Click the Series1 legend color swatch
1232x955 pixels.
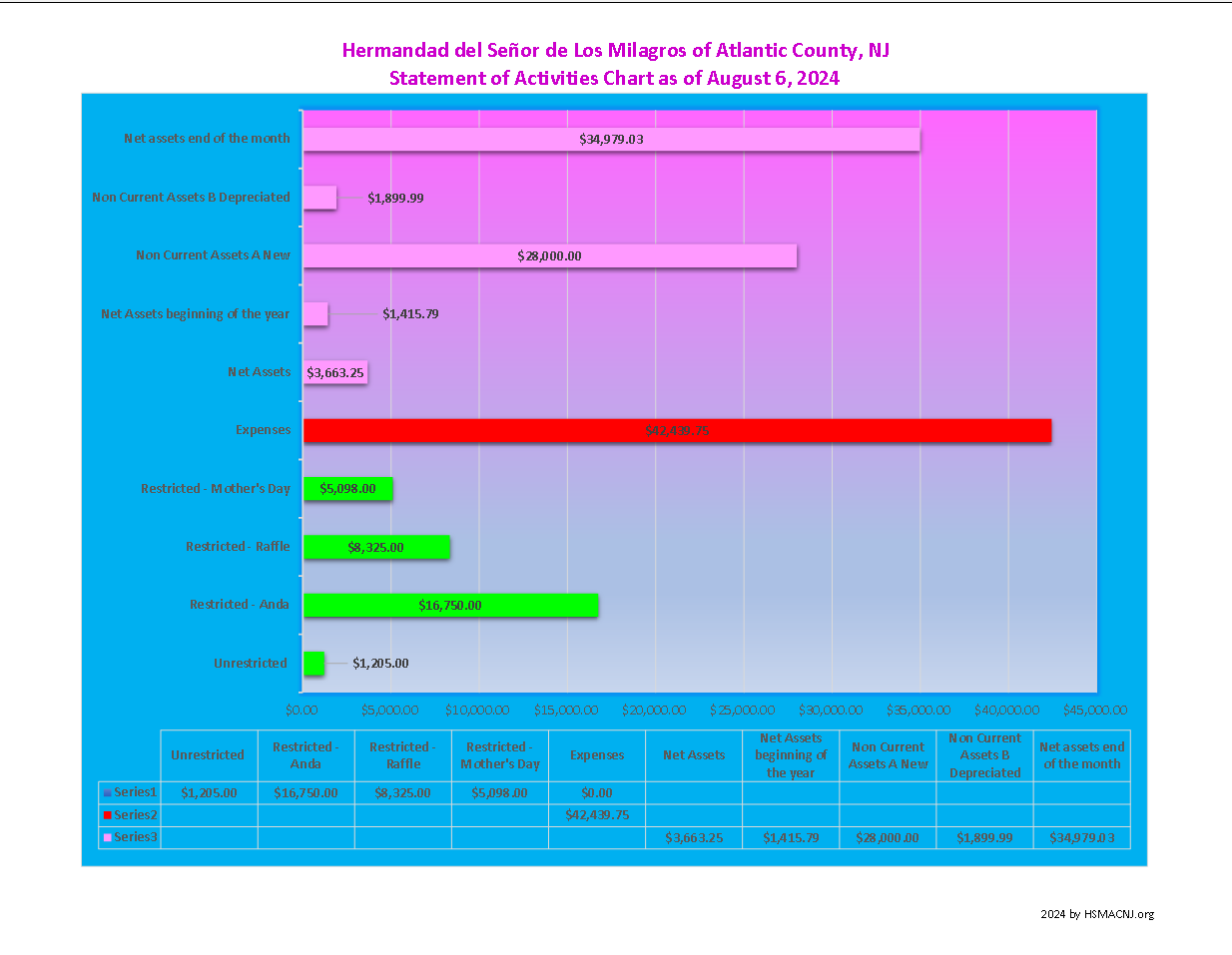pos(107,793)
